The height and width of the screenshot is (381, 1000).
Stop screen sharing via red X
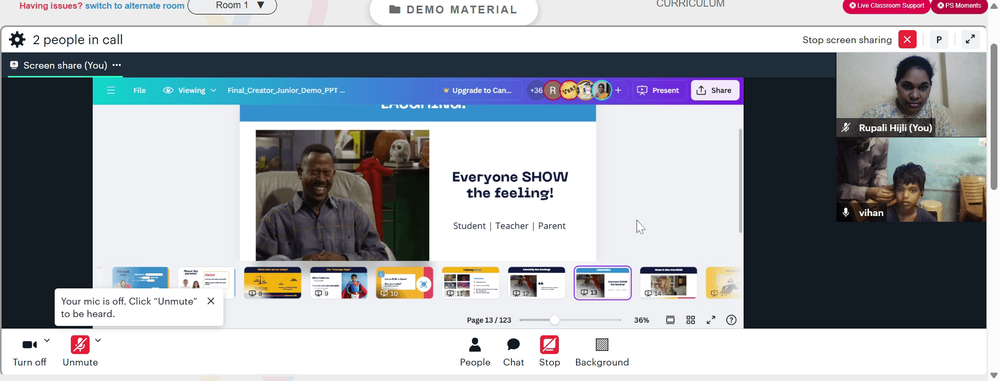pyautogui.click(x=907, y=40)
